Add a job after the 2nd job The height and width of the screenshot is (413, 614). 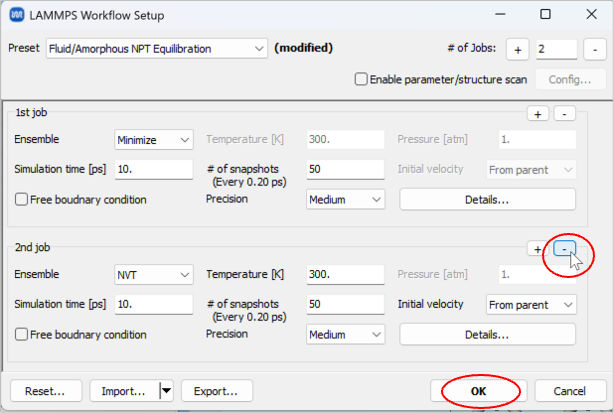[538, 249]
